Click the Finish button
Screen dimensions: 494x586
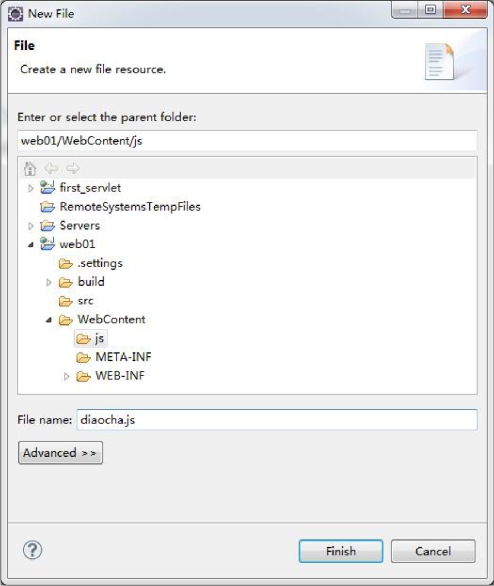(x=341, y=551)
